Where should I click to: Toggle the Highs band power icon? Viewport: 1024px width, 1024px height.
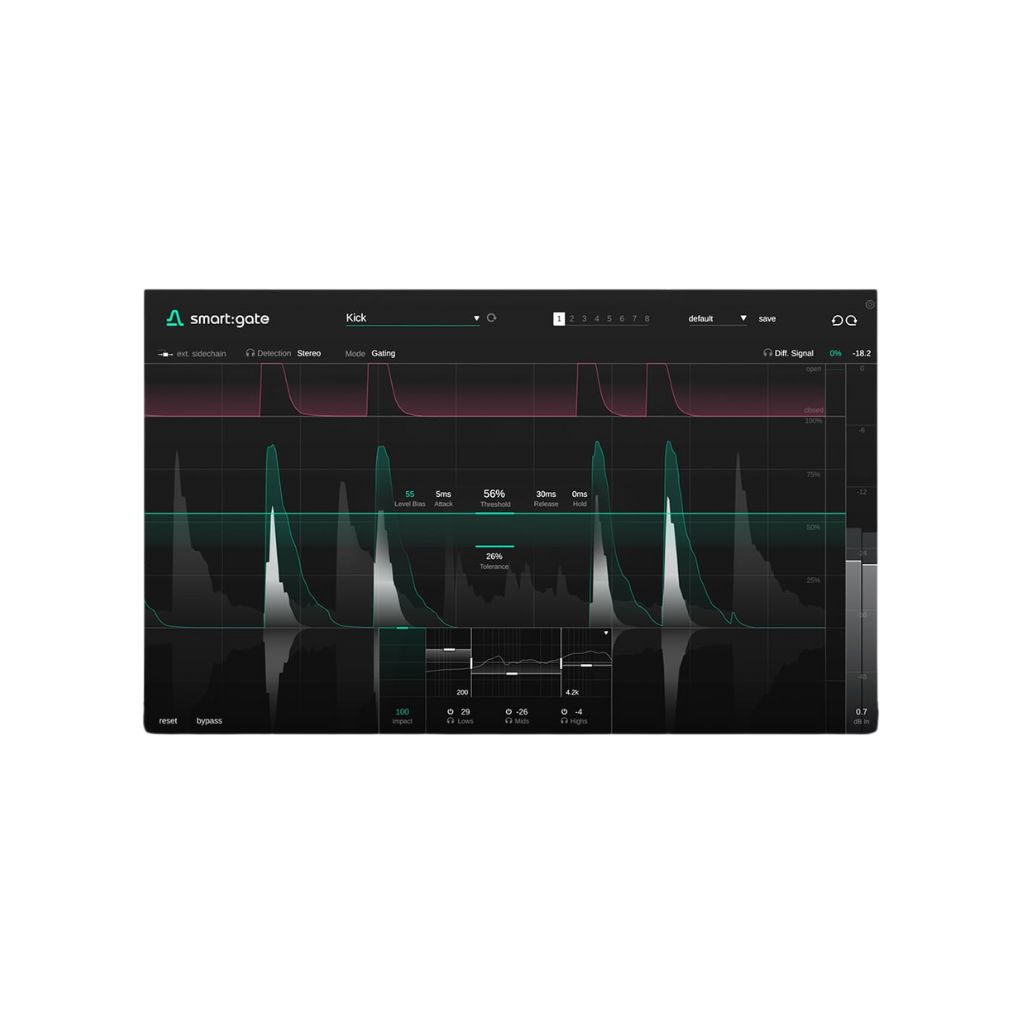(x=564, y=712)
